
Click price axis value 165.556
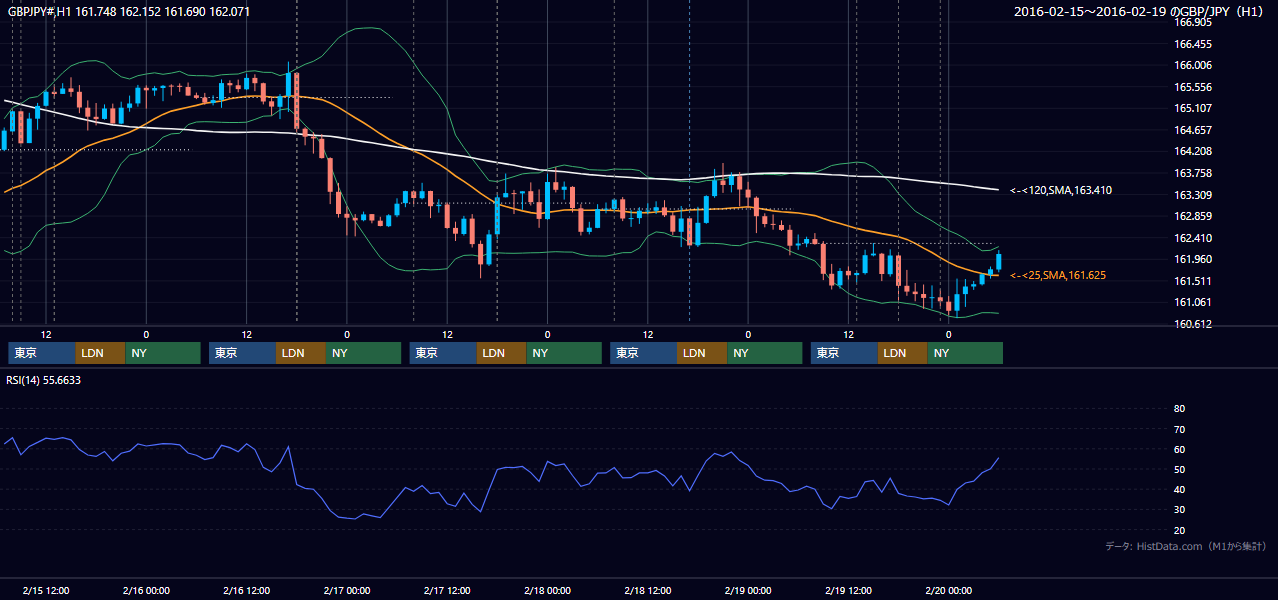coord(1193,87)
